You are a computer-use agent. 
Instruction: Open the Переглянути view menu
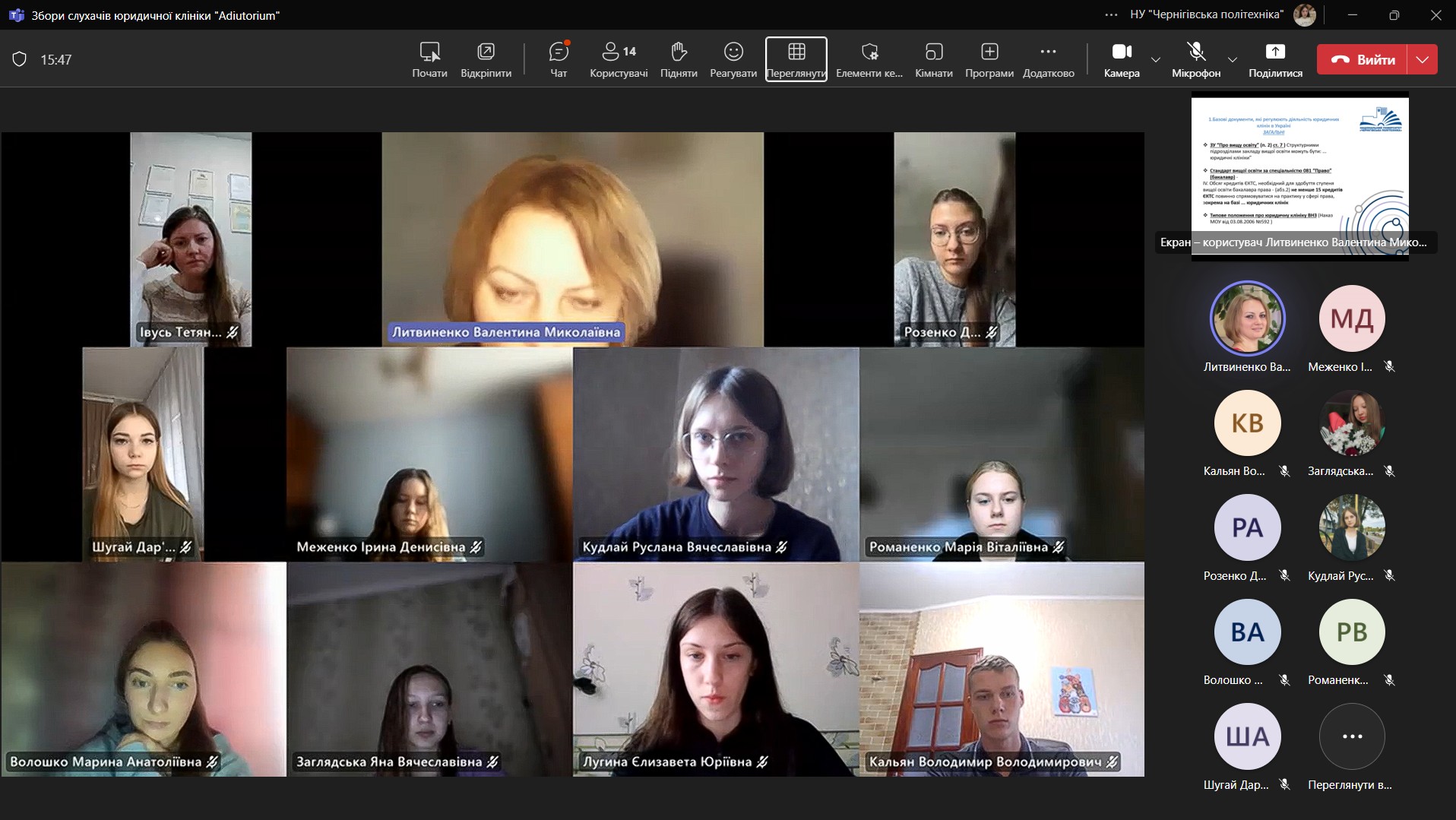(796, 59)
